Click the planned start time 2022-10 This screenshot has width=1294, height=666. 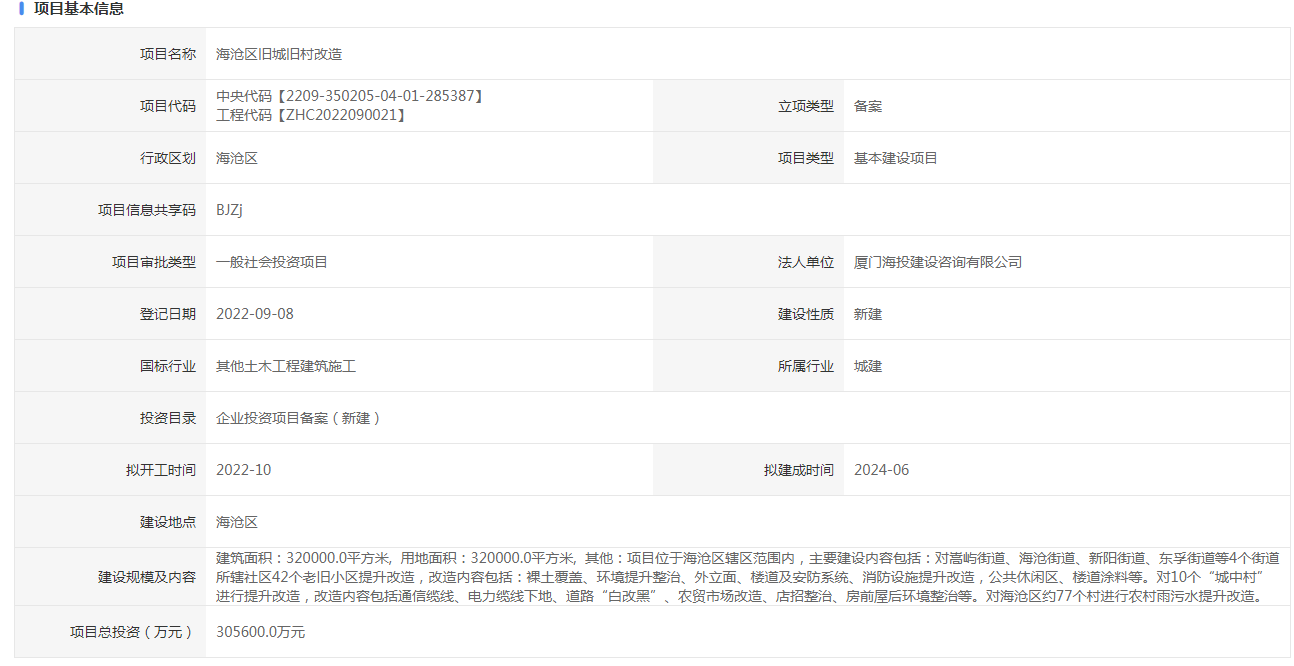click(243, 470)
